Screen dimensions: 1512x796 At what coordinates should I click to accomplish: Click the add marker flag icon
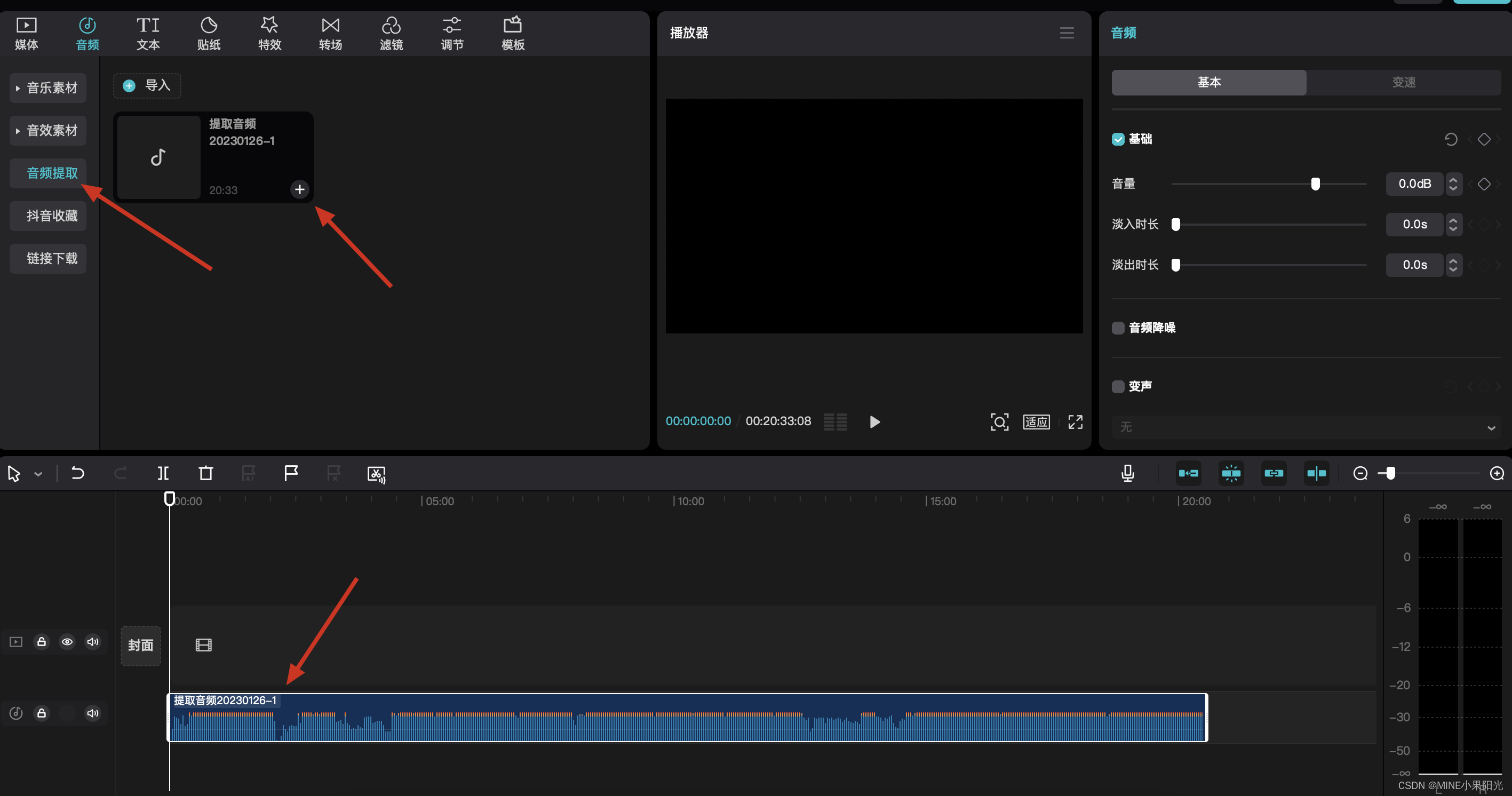coord(291,473)
